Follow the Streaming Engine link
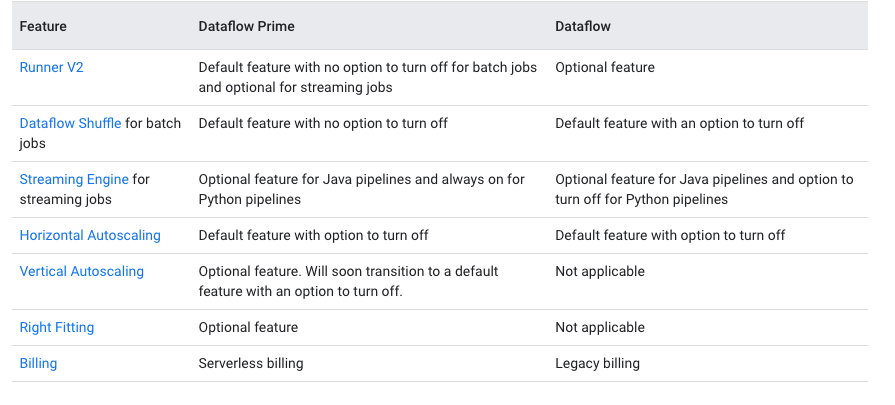This screenshot has height=405, width=895. [x=74, y=179]
